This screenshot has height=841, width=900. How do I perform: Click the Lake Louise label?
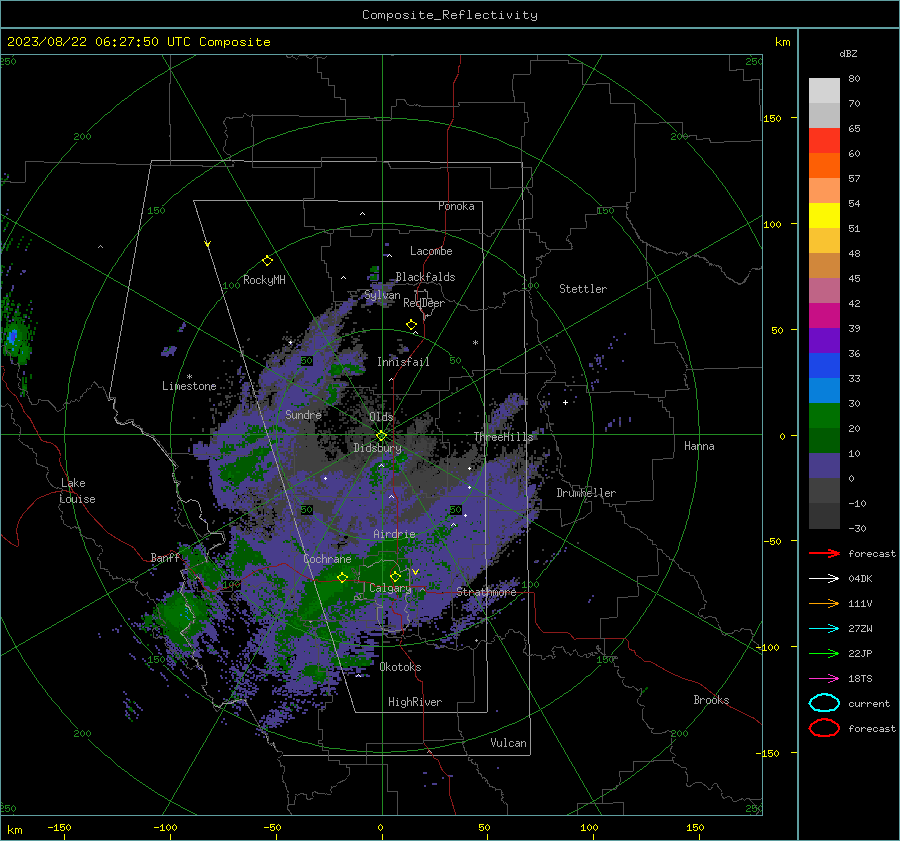(x=77, y=491)
